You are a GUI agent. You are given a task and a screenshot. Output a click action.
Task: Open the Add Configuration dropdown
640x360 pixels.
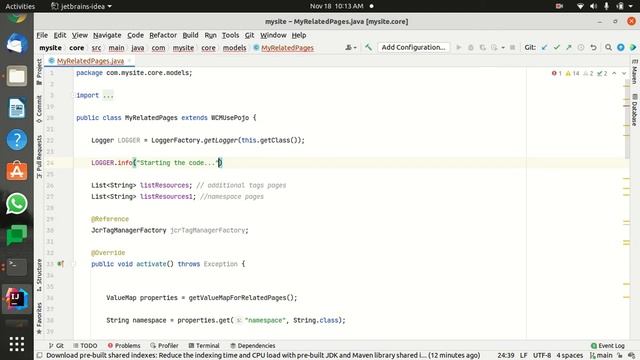tap(413, 47)
